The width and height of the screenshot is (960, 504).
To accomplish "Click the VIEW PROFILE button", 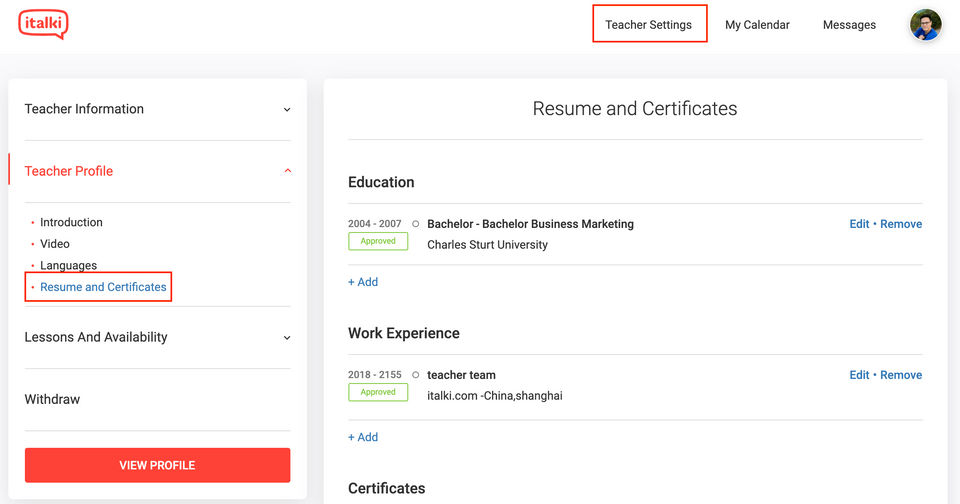I will click(157, 465).
